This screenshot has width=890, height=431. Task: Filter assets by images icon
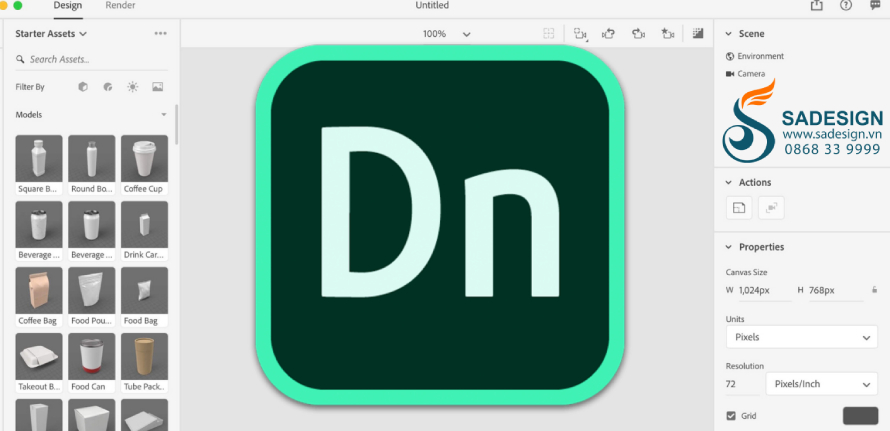tap(158, 87)
